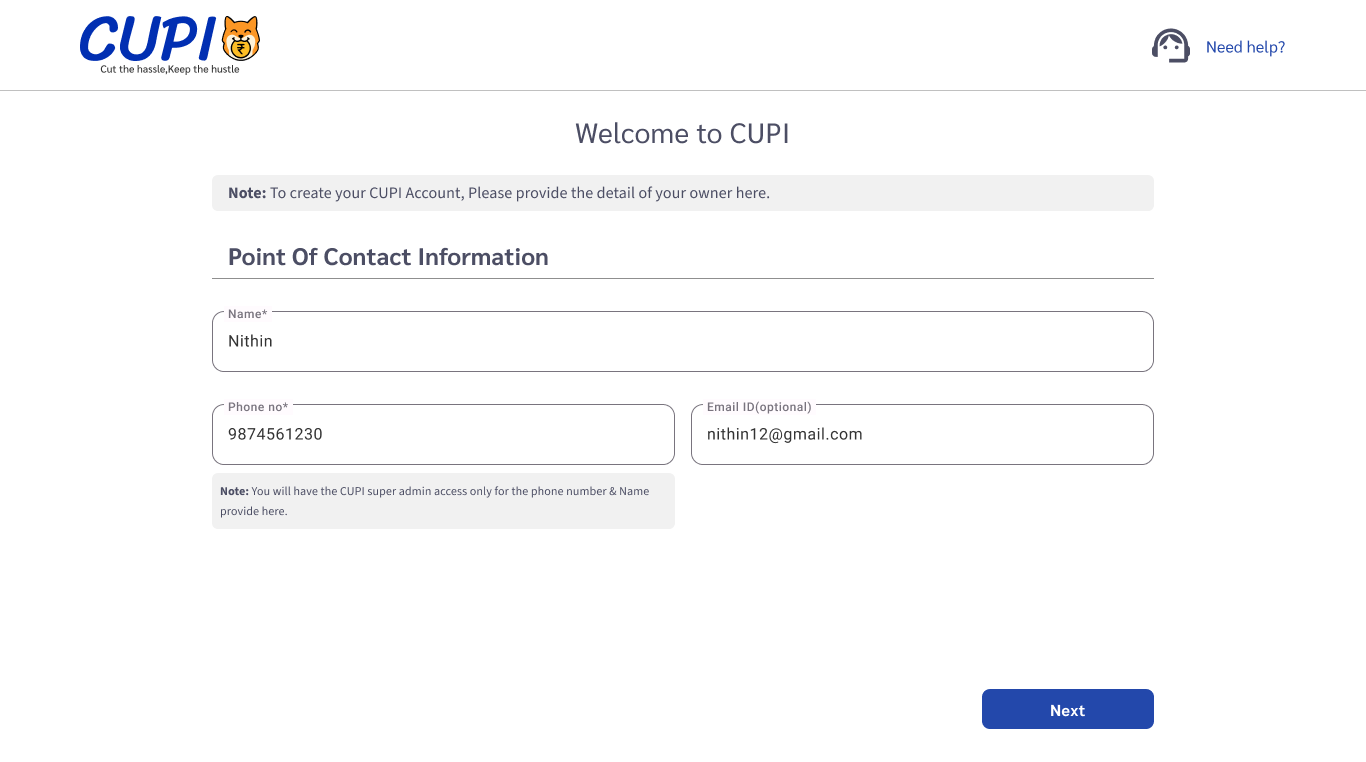Select the Phone no input field
The width and height of the screenshot is (1366, 762).
point(443,435)
